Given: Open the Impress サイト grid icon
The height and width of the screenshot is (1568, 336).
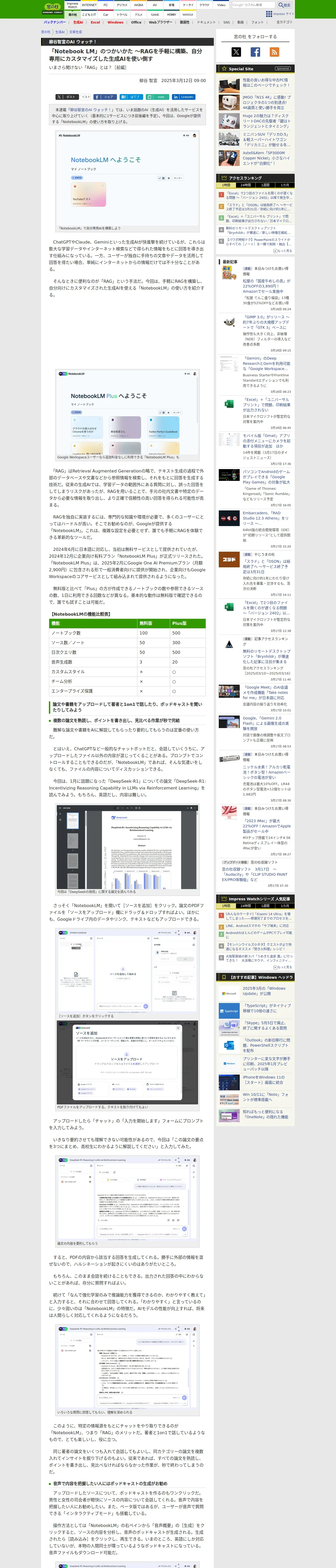Looking at the screenshot, I should (x=269, y=14).
